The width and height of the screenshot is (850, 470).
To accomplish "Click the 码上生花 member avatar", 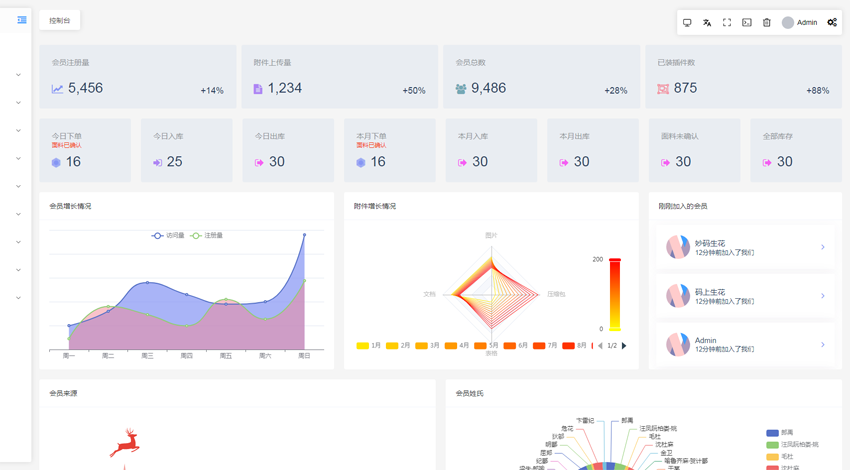I will (x=678, y=296).
